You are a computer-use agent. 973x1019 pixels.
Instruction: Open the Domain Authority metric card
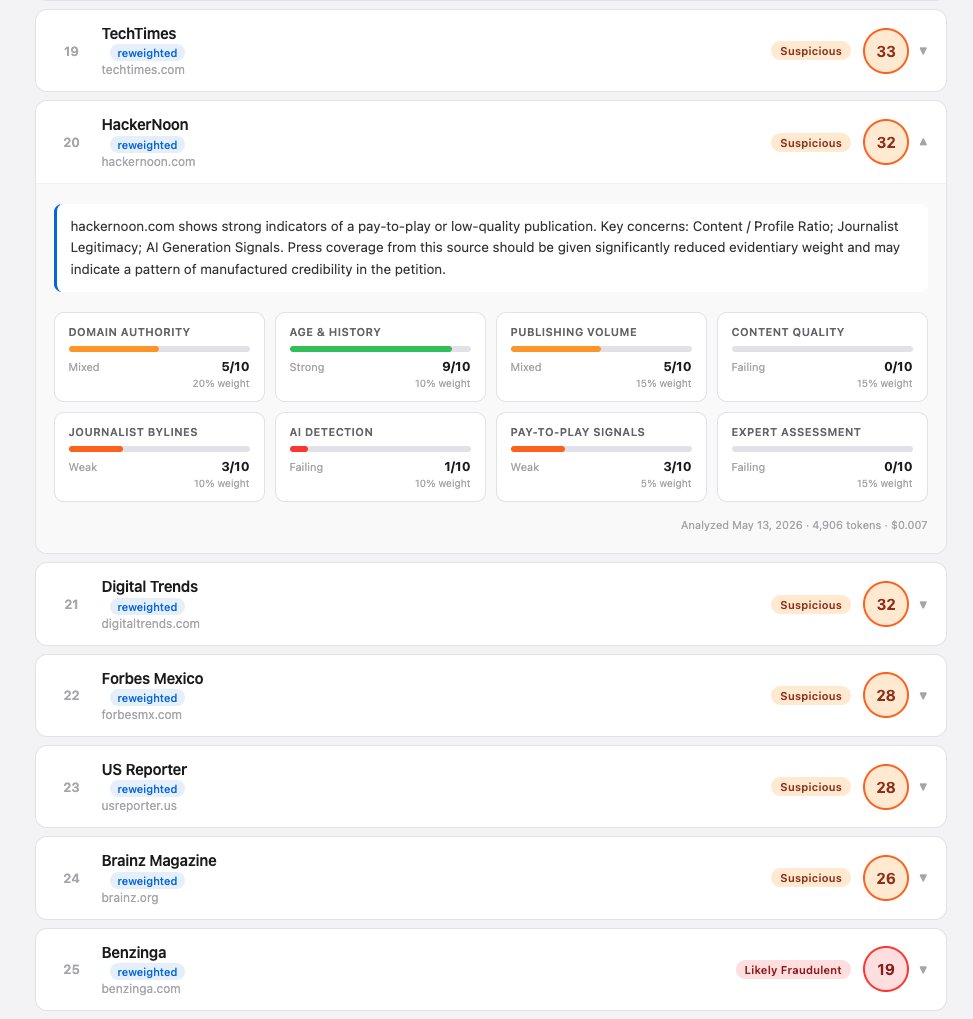pyautogui.click(x=159, y=357)
